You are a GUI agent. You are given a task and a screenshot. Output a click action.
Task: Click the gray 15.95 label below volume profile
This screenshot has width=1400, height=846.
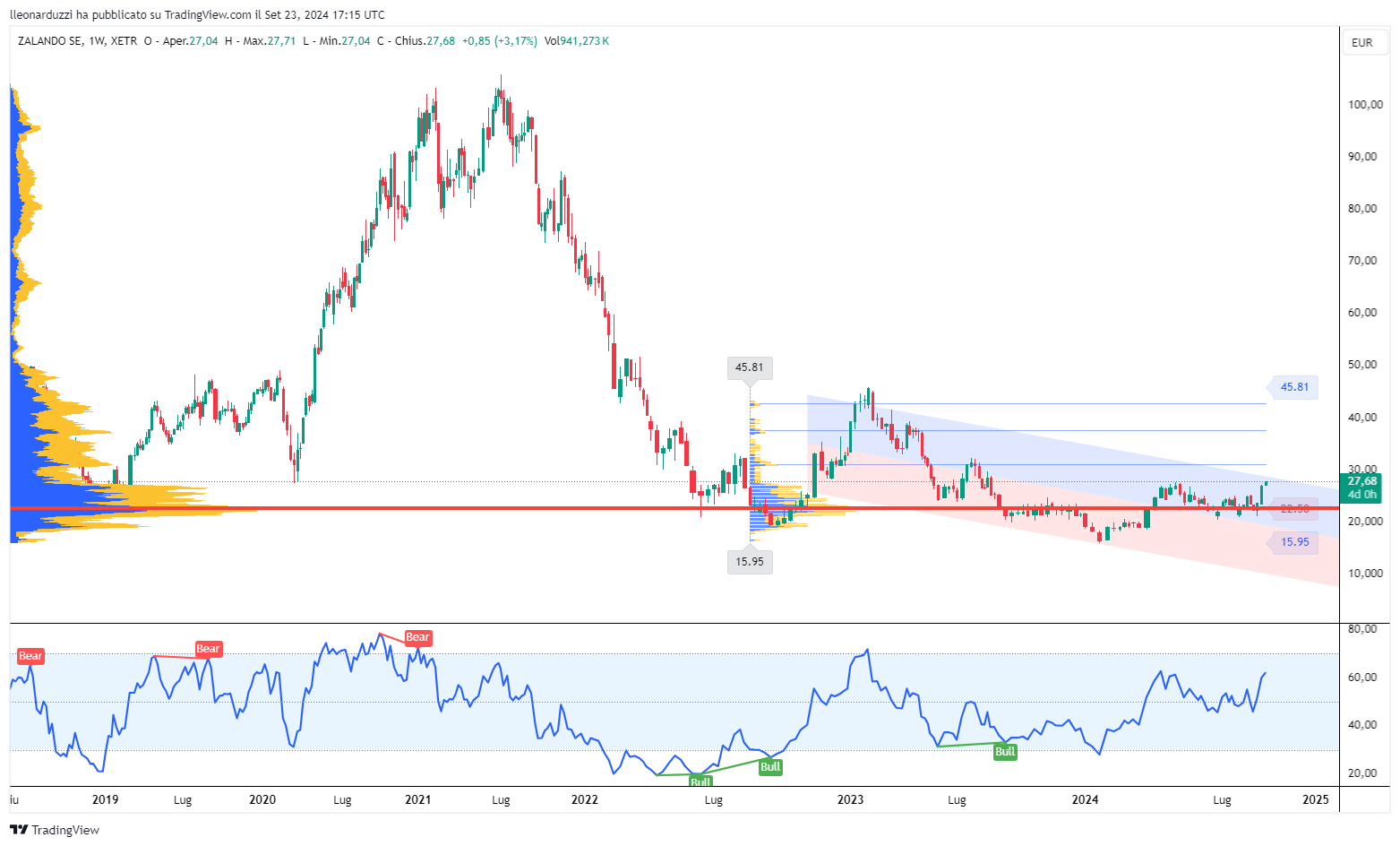click(750, 562)
